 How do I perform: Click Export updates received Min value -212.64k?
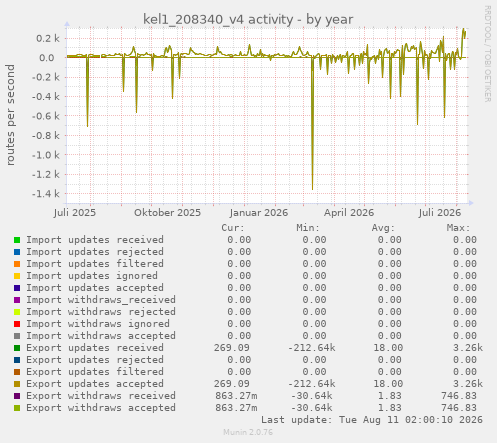(312, 348)
